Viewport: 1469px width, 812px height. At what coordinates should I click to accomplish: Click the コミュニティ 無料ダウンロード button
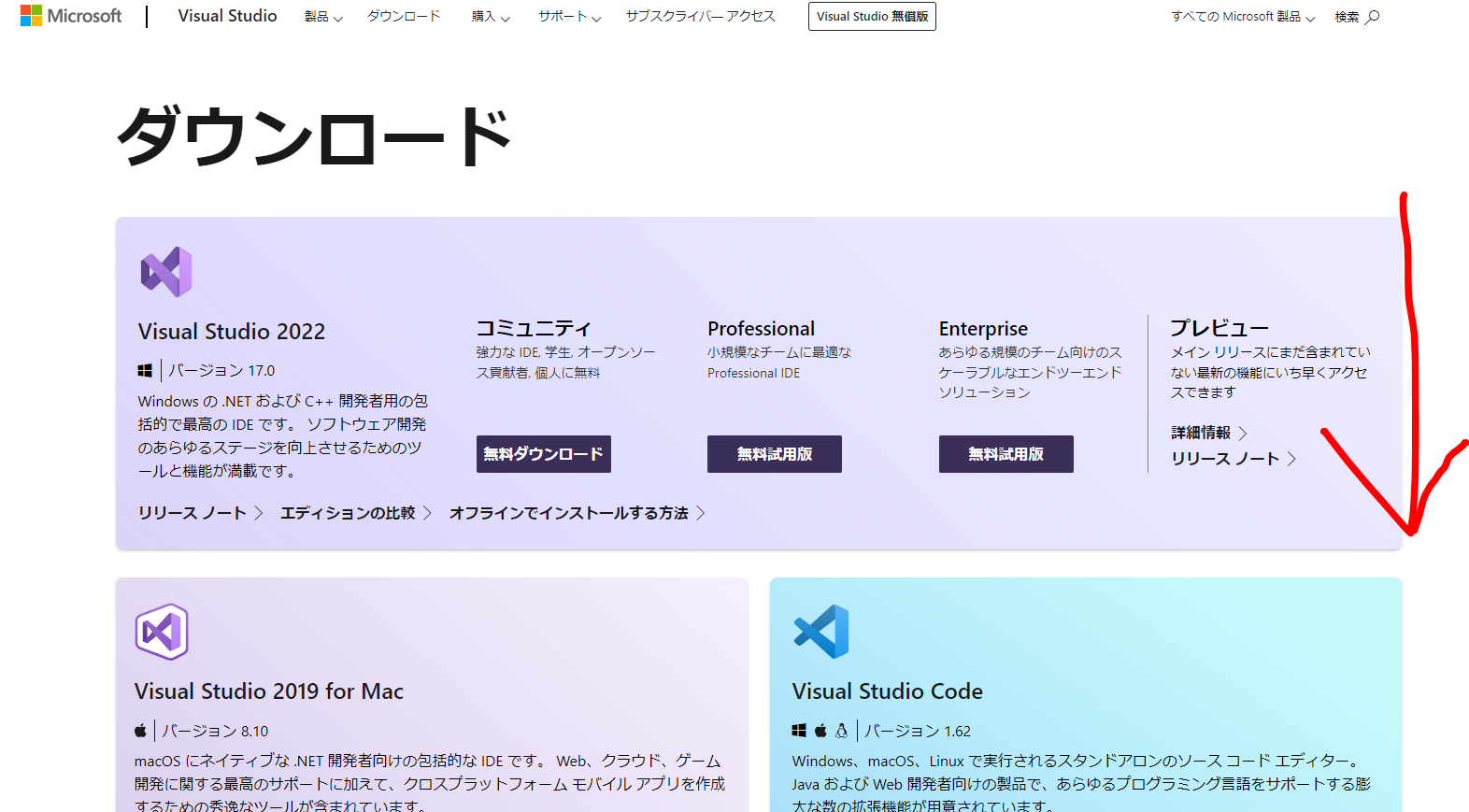(544, 454)
